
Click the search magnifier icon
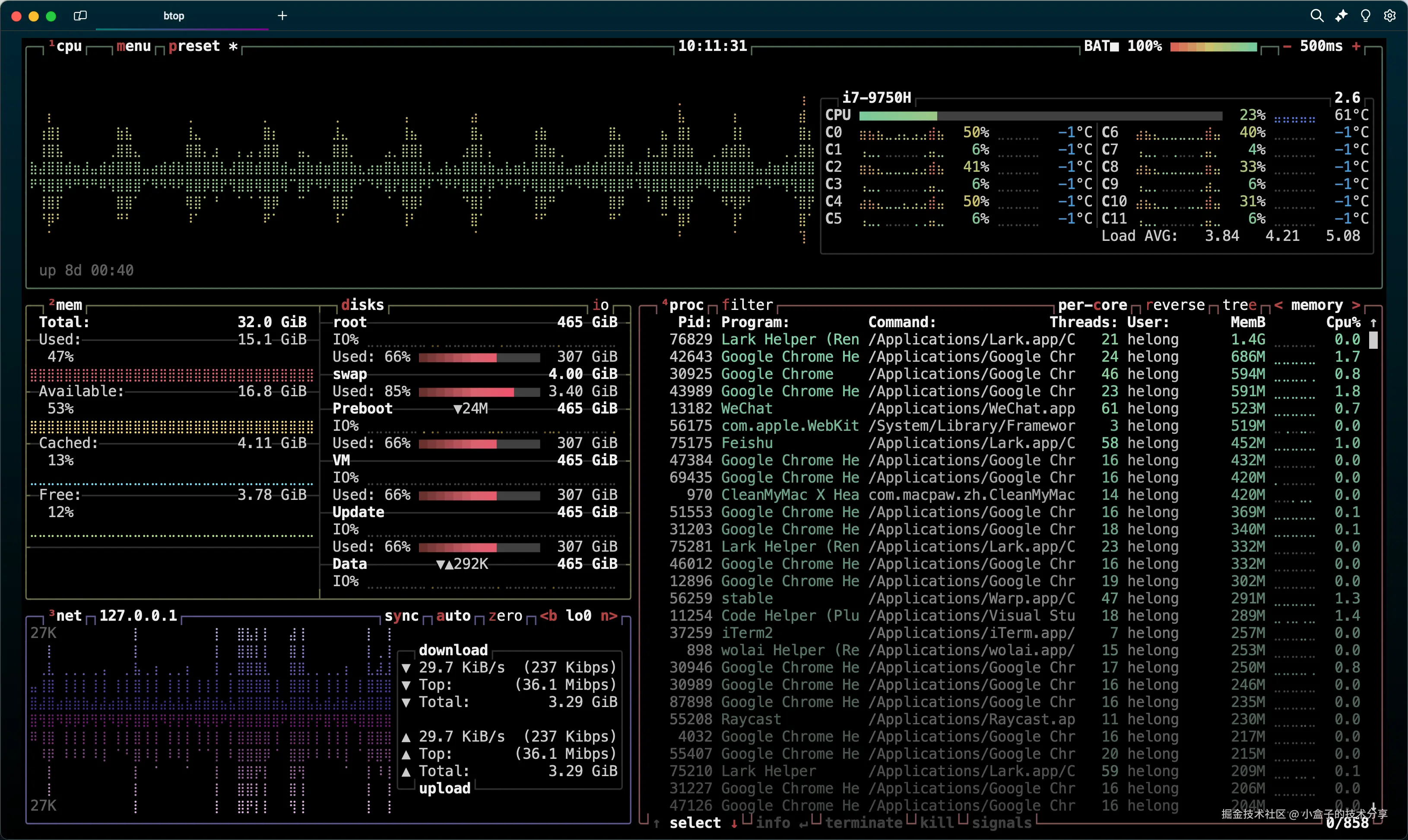(1317, 16)
